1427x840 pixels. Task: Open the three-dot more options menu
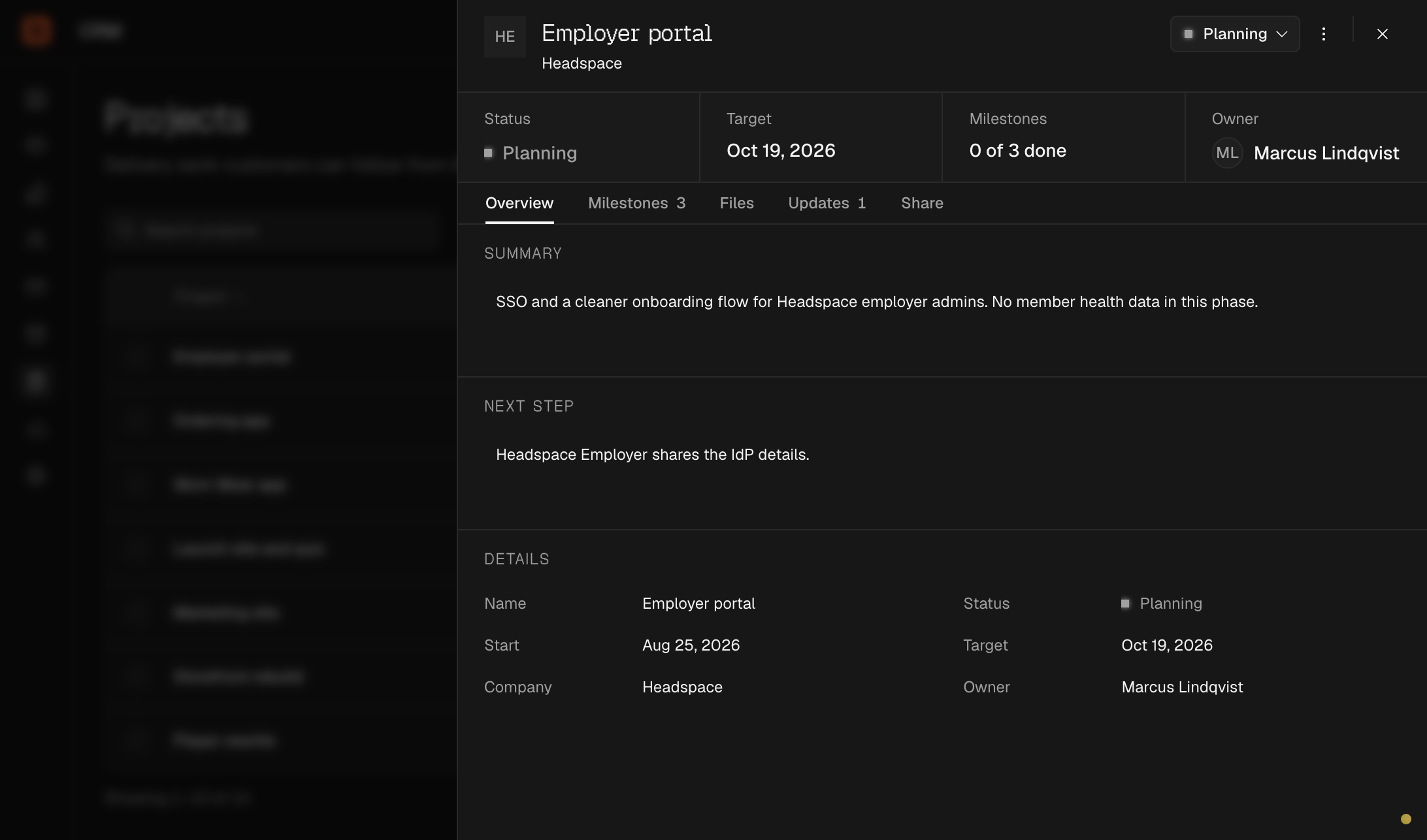pyautogui.click(x=1324, y=34)
